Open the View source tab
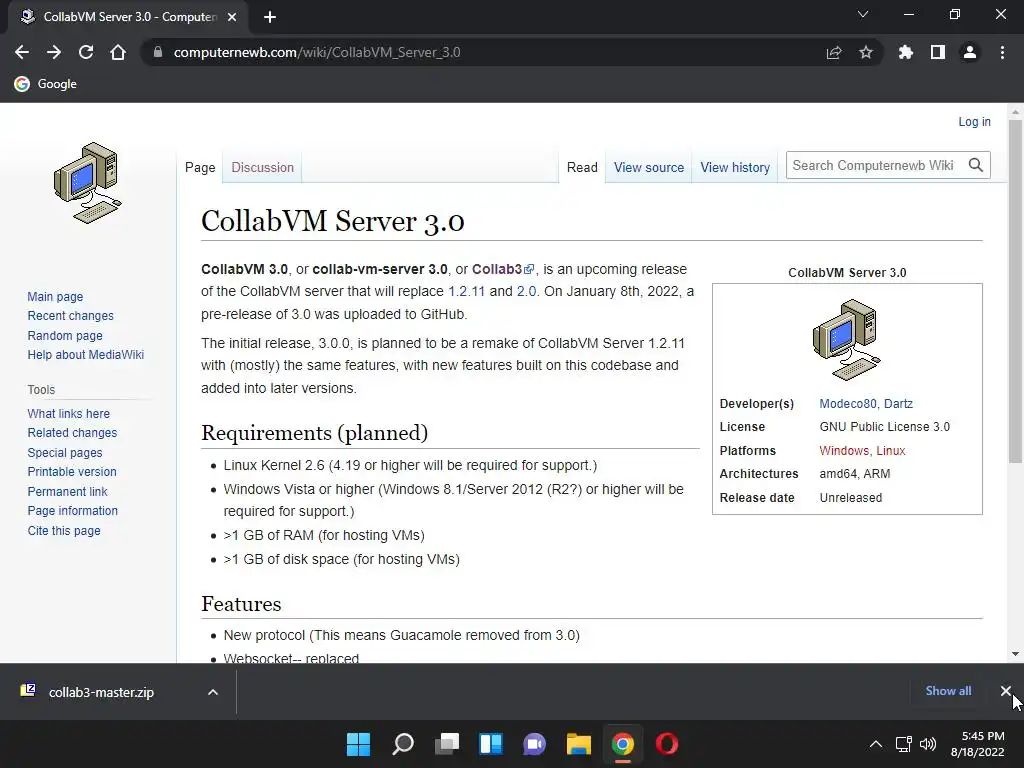 point(648,167)
